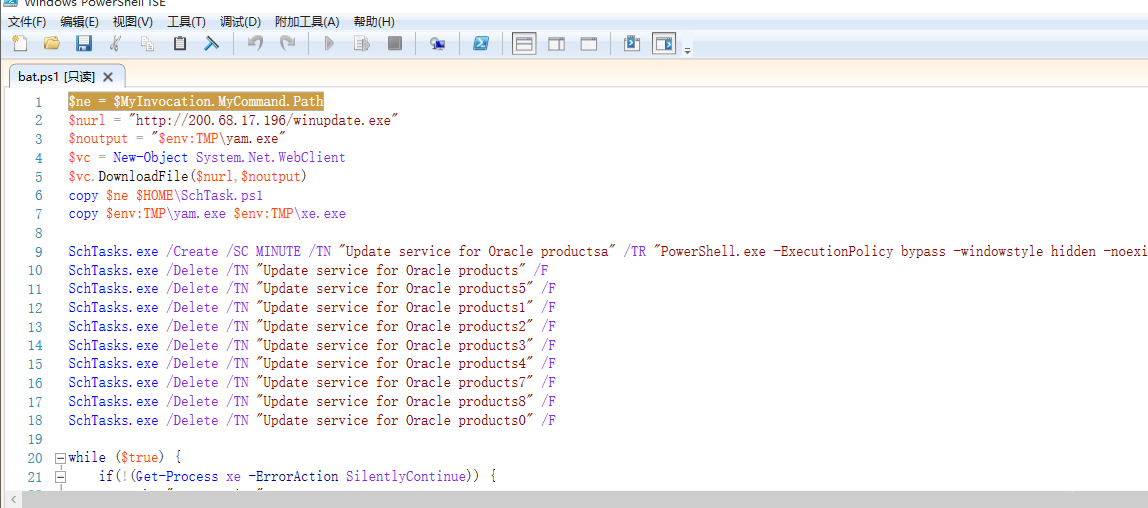Click the copy yam.exe to xe.exe line
This screenshot has height=508, width=1148.
(206, 214)
